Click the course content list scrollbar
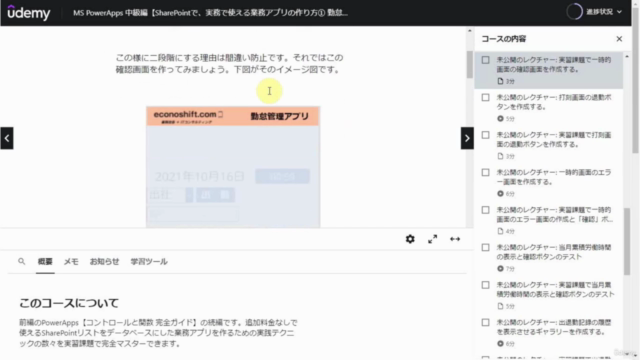Screen dimensions: 640x360 (627, 241)
